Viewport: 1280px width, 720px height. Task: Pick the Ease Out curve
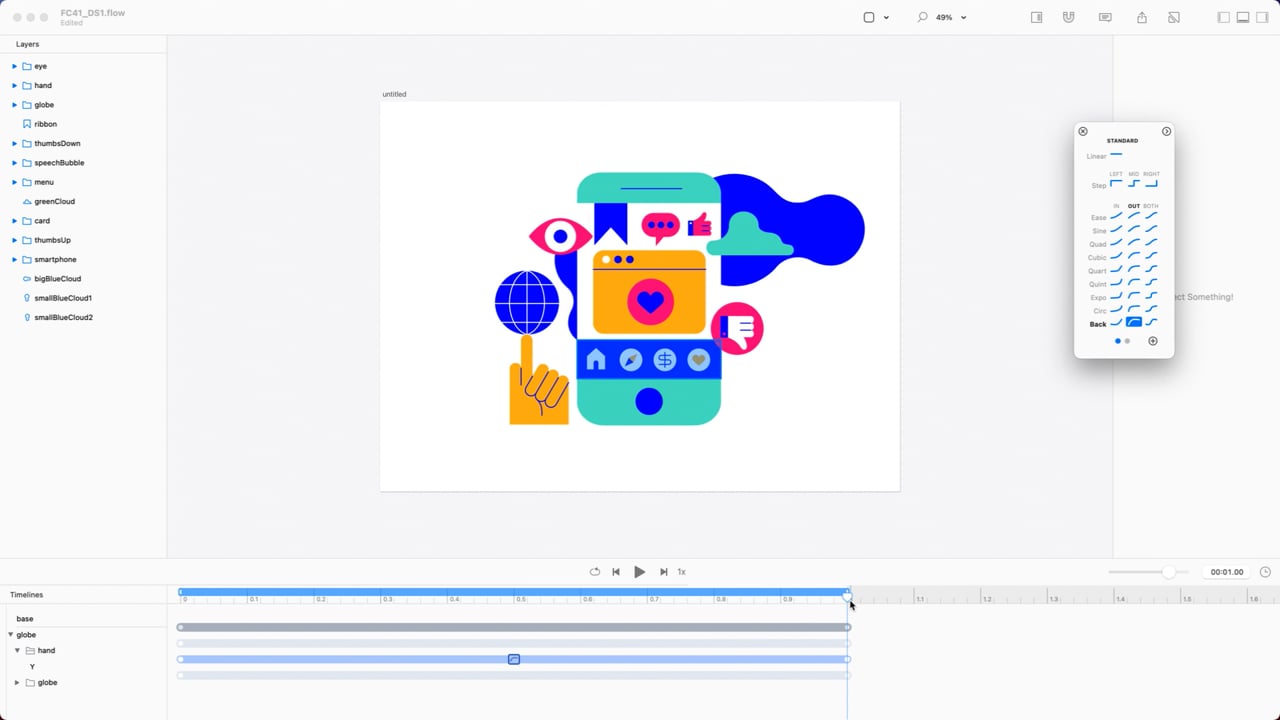tap(1134, 216)
